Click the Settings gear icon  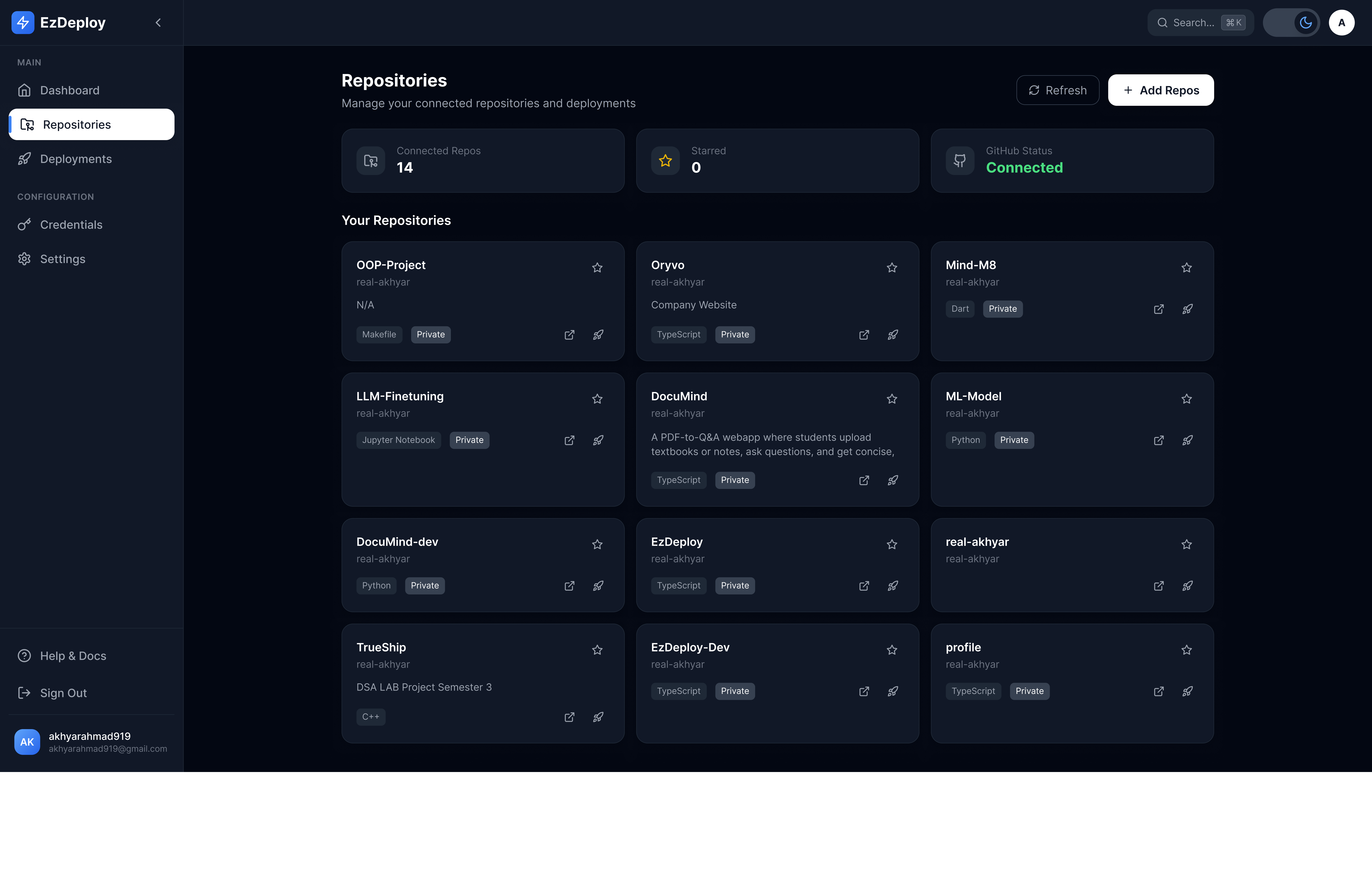click(24, 259)
